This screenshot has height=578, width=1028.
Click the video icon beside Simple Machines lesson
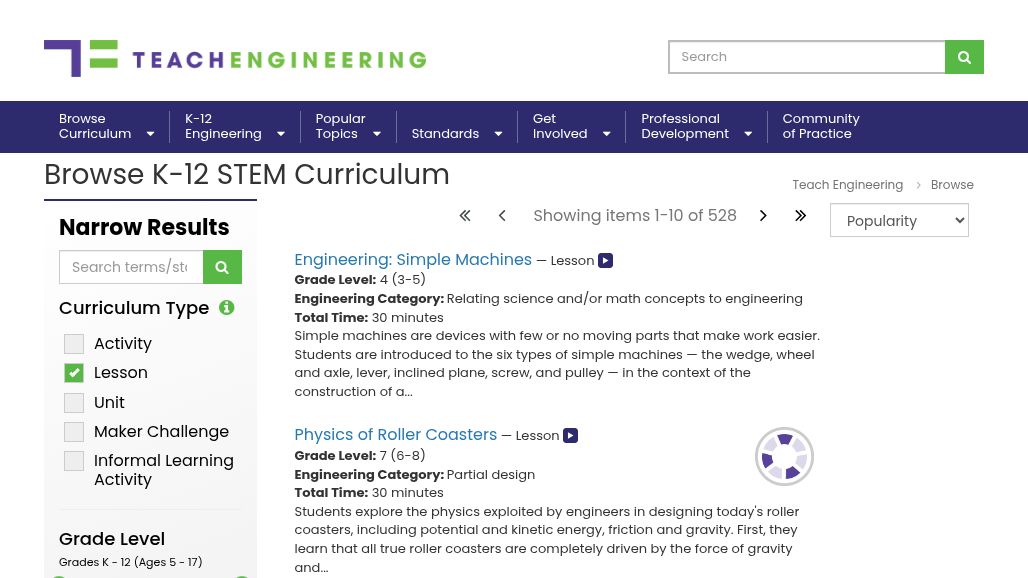click(x=605, y=261)
